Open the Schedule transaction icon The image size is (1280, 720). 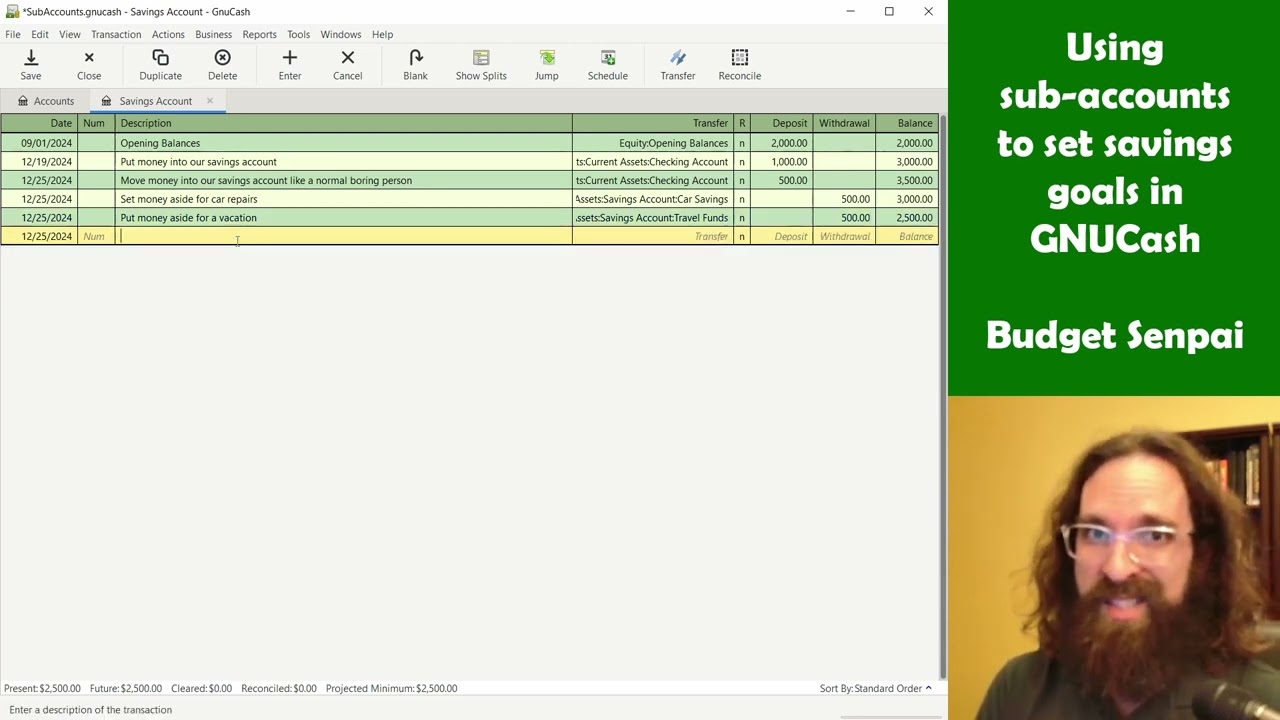pos(607,65)
